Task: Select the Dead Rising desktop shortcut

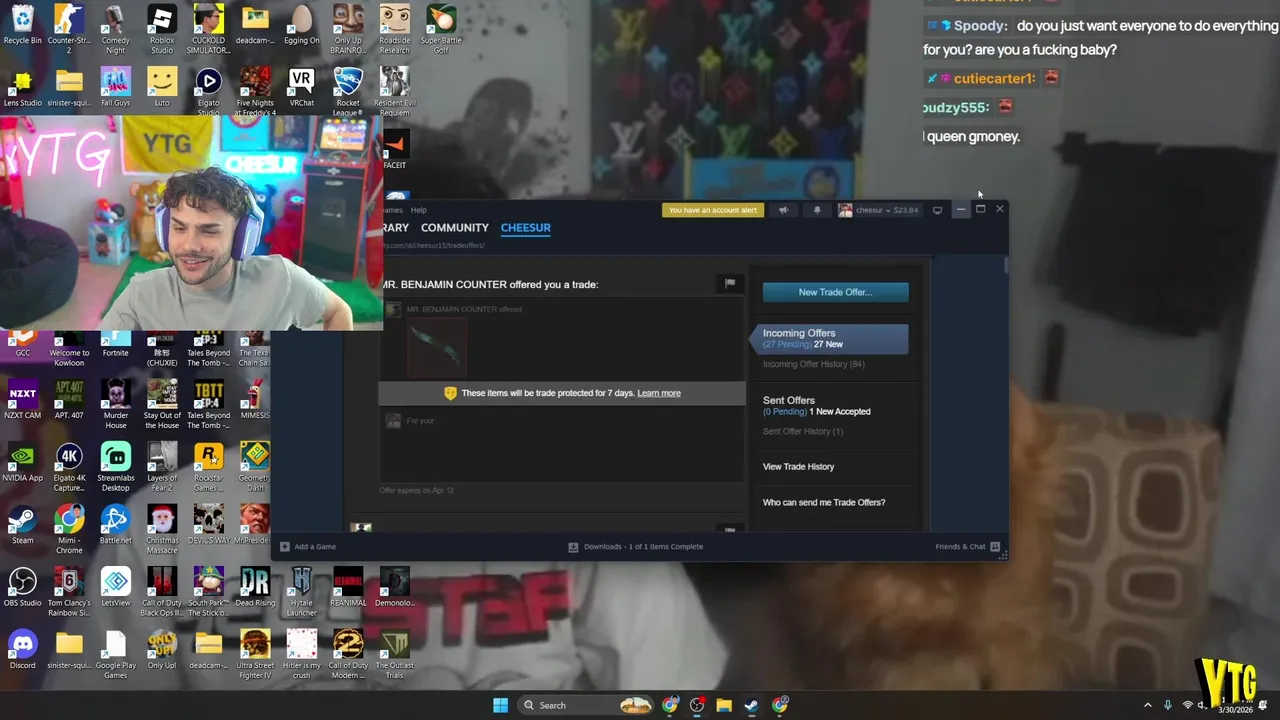Action: 255,588
